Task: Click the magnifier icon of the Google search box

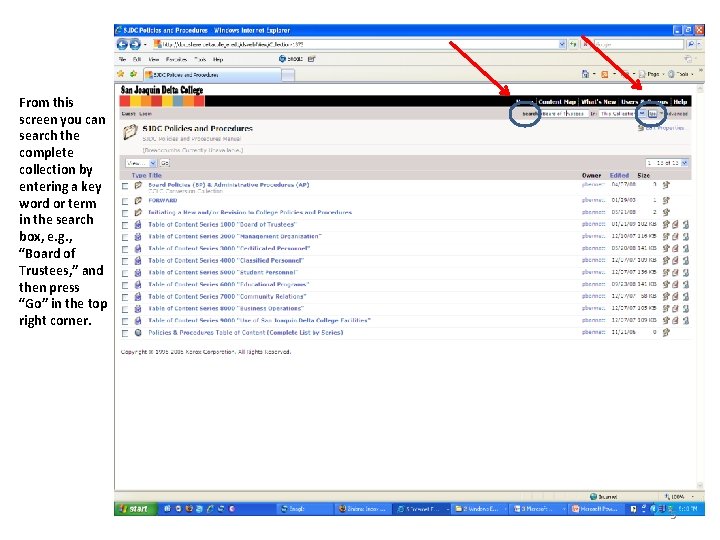Action: point(691,44)
